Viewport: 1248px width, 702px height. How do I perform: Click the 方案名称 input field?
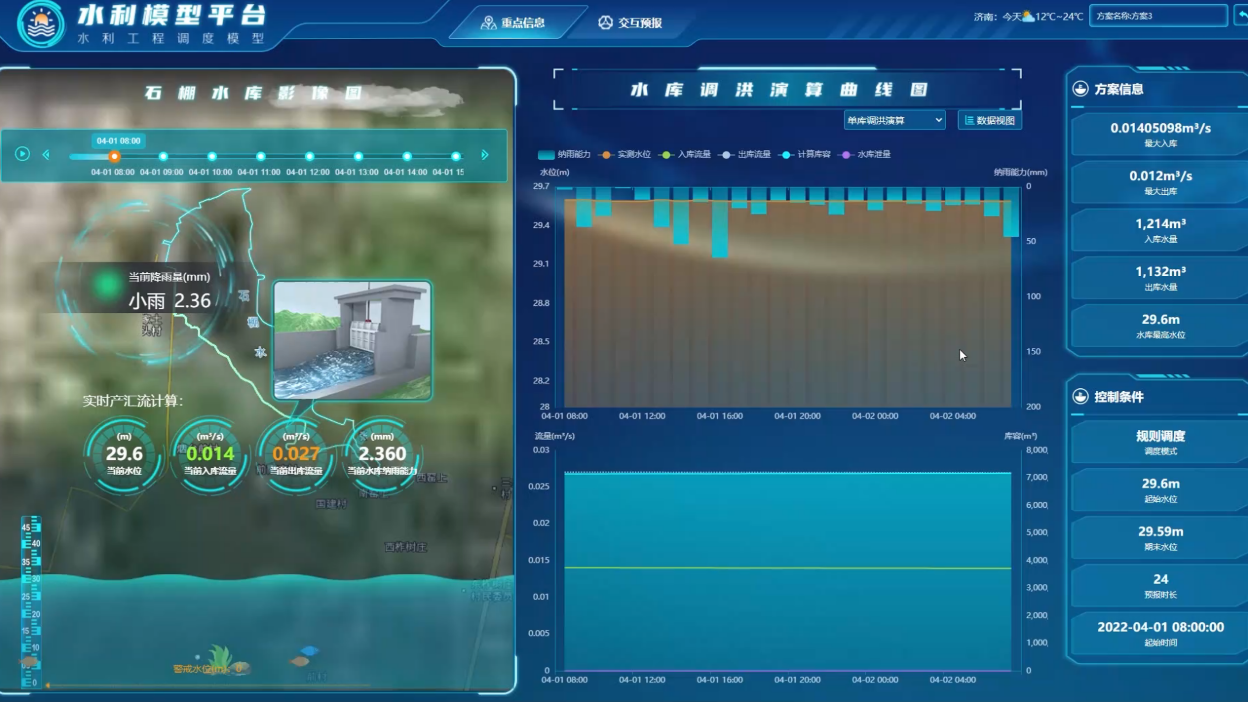tap(1158, 16)
